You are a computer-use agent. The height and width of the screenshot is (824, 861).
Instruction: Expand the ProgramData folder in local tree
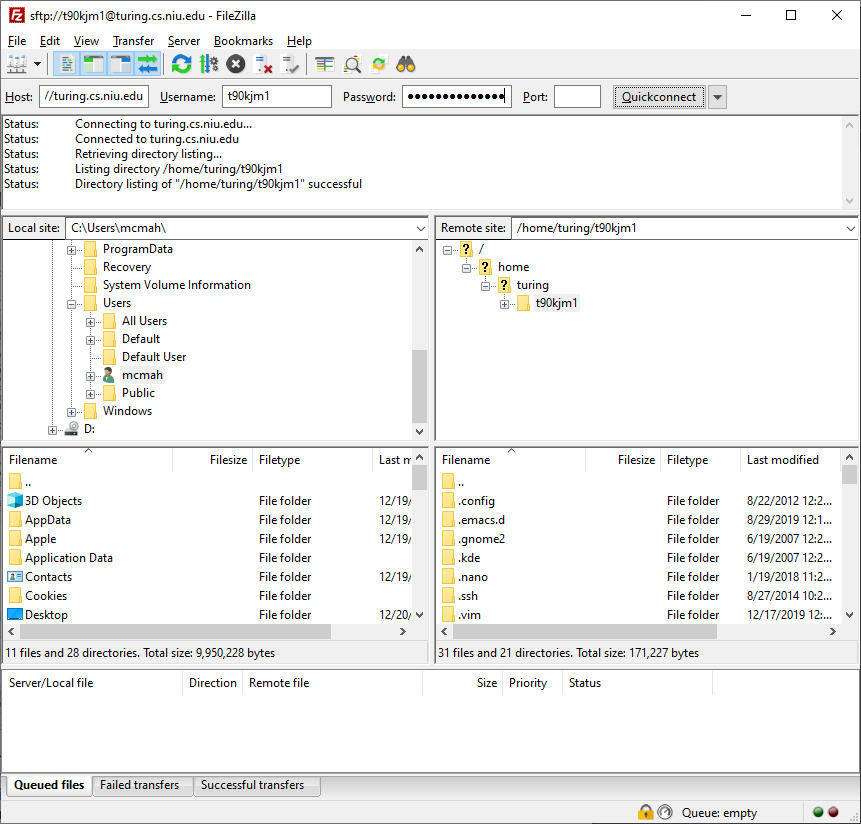pyautogui.click(x=71, y=250)
